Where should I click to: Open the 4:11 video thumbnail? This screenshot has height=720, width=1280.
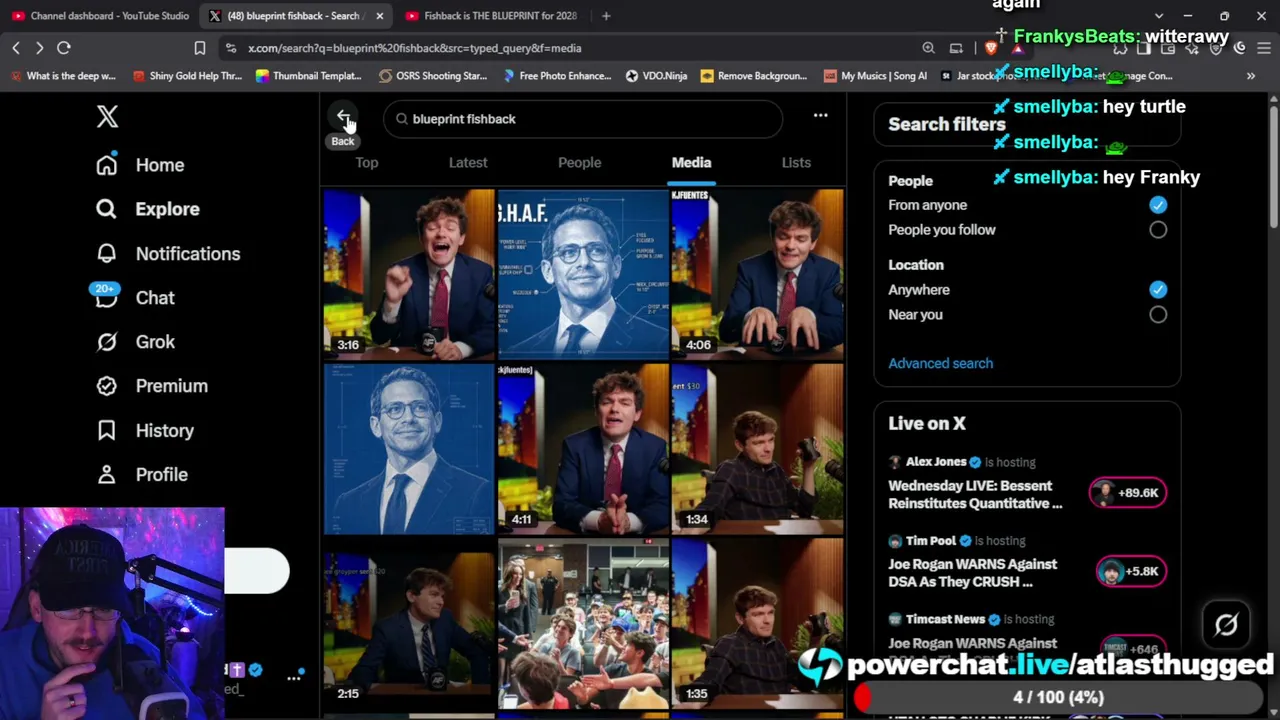coord(583,449)
